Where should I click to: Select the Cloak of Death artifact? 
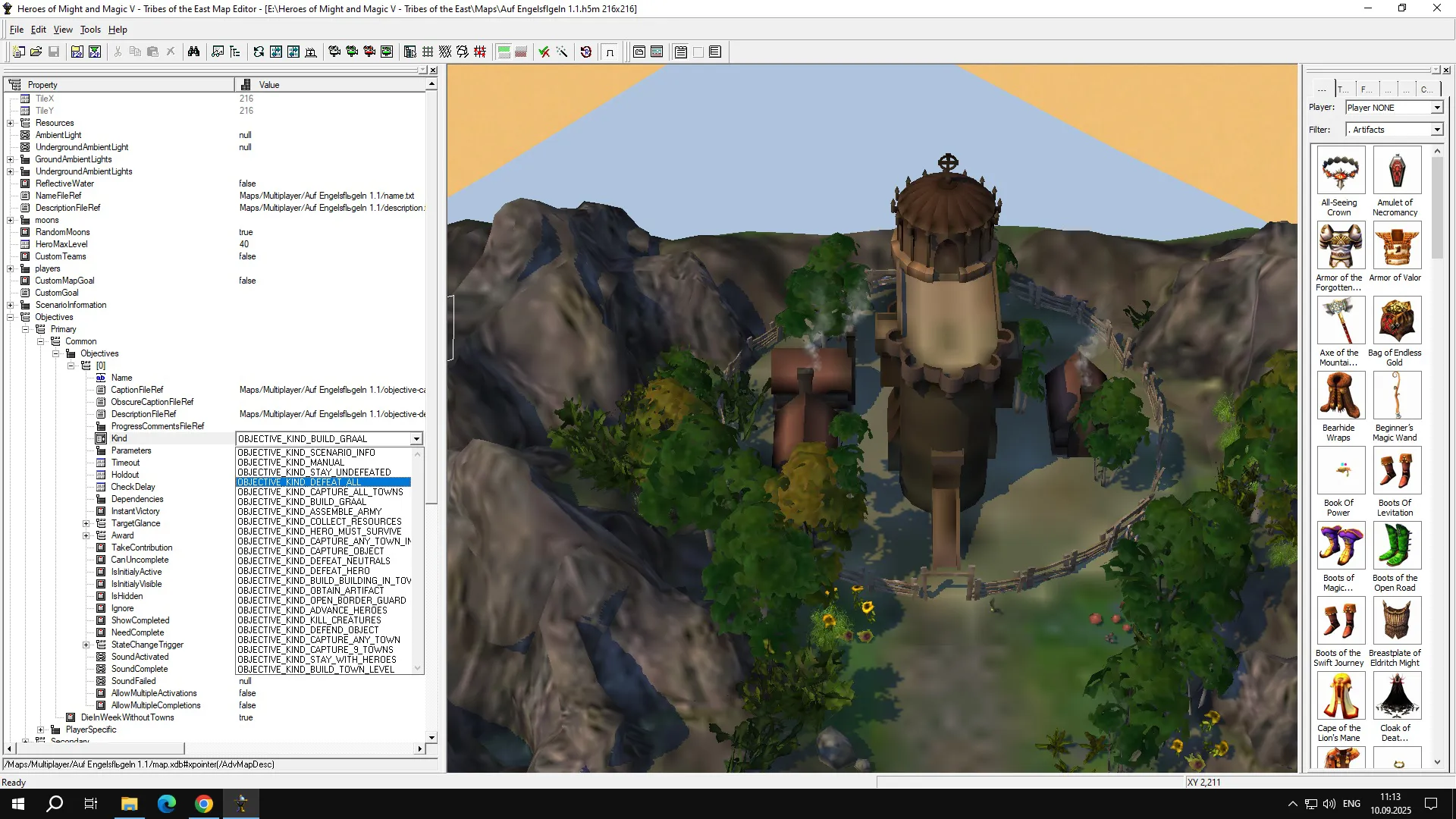pyautogui.click(x=1396, y=707)
